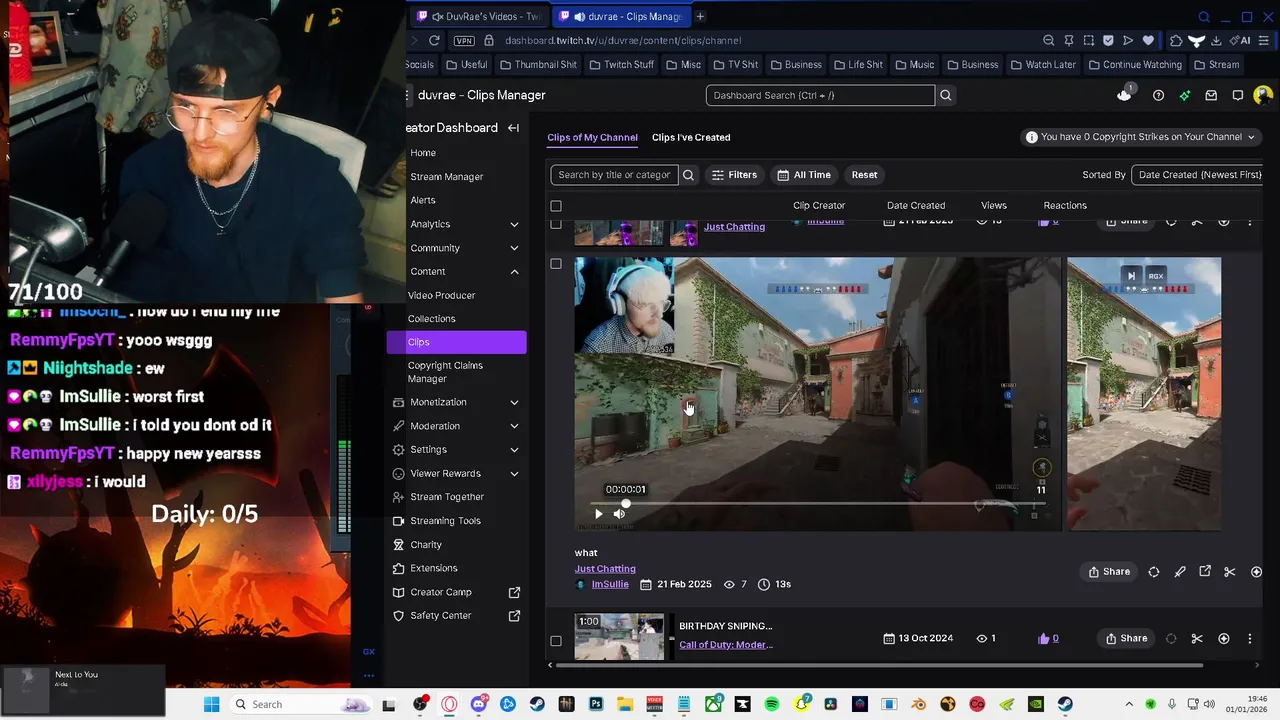Click the browser zoom-out magnifier icon
Image resolution: width=1280 pixels, height=720 pixels.
(1048, 40)
